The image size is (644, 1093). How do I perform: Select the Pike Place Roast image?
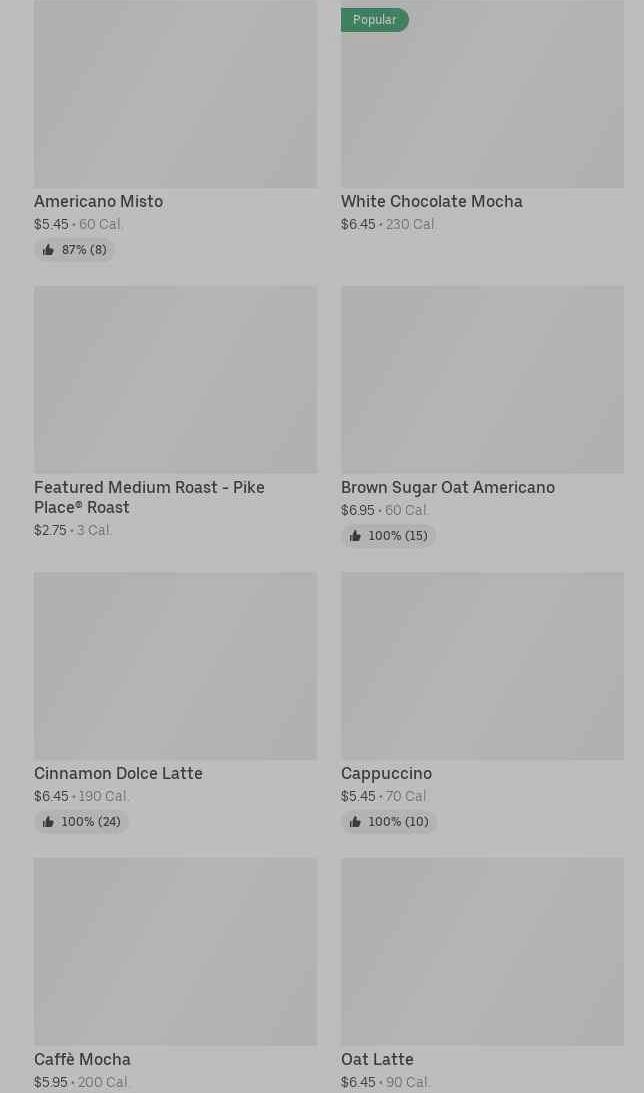pyautogui.click(x=175, y=379)
